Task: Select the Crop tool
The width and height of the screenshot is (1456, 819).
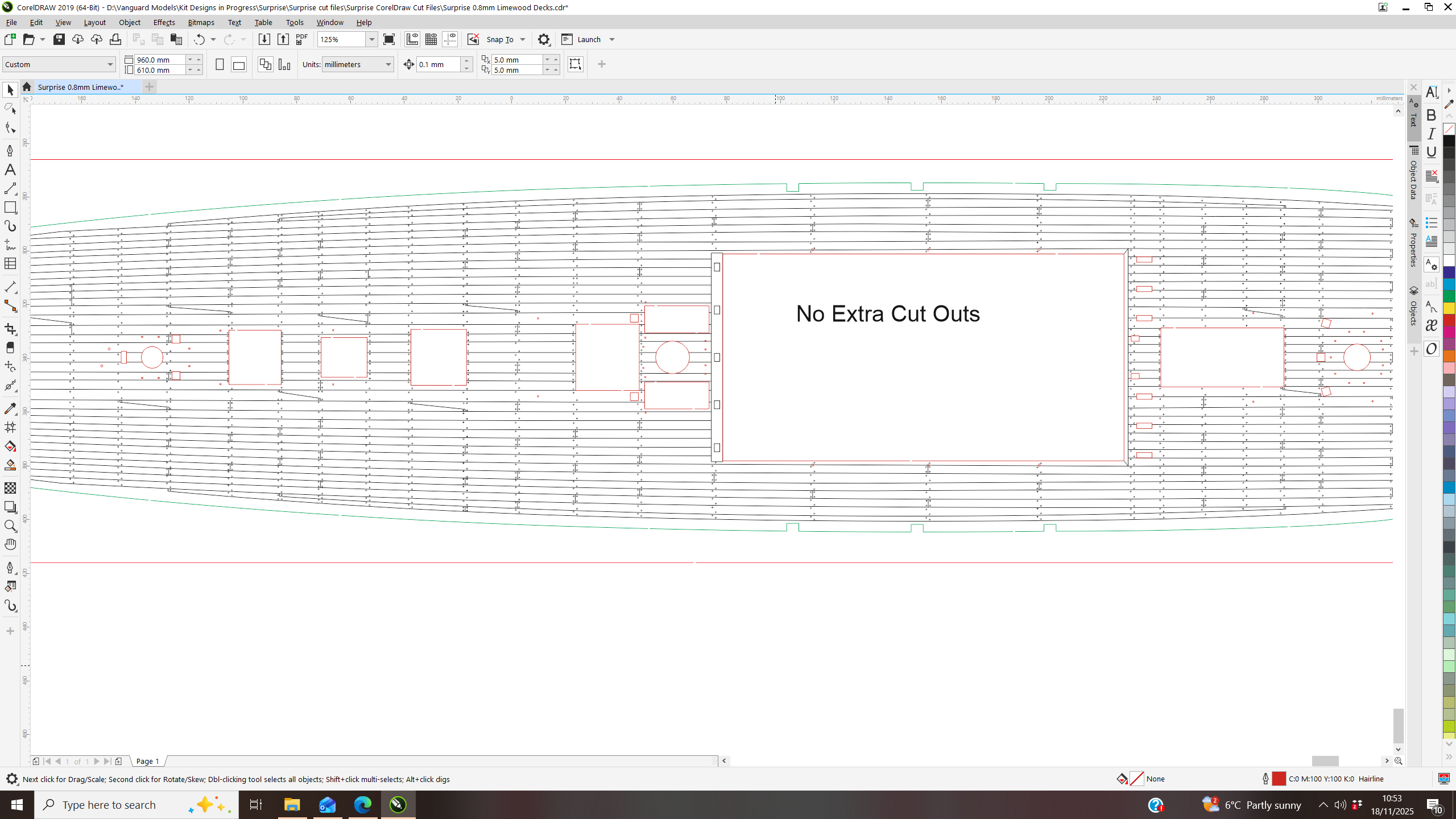Action: [x=10, y=329]
